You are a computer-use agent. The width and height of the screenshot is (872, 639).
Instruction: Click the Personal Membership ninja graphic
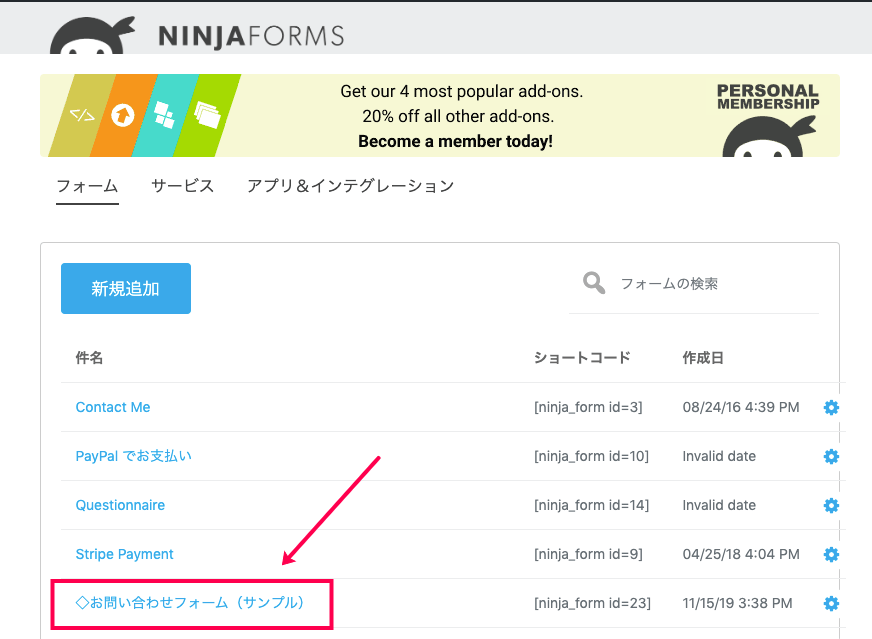tap(769, 137)
